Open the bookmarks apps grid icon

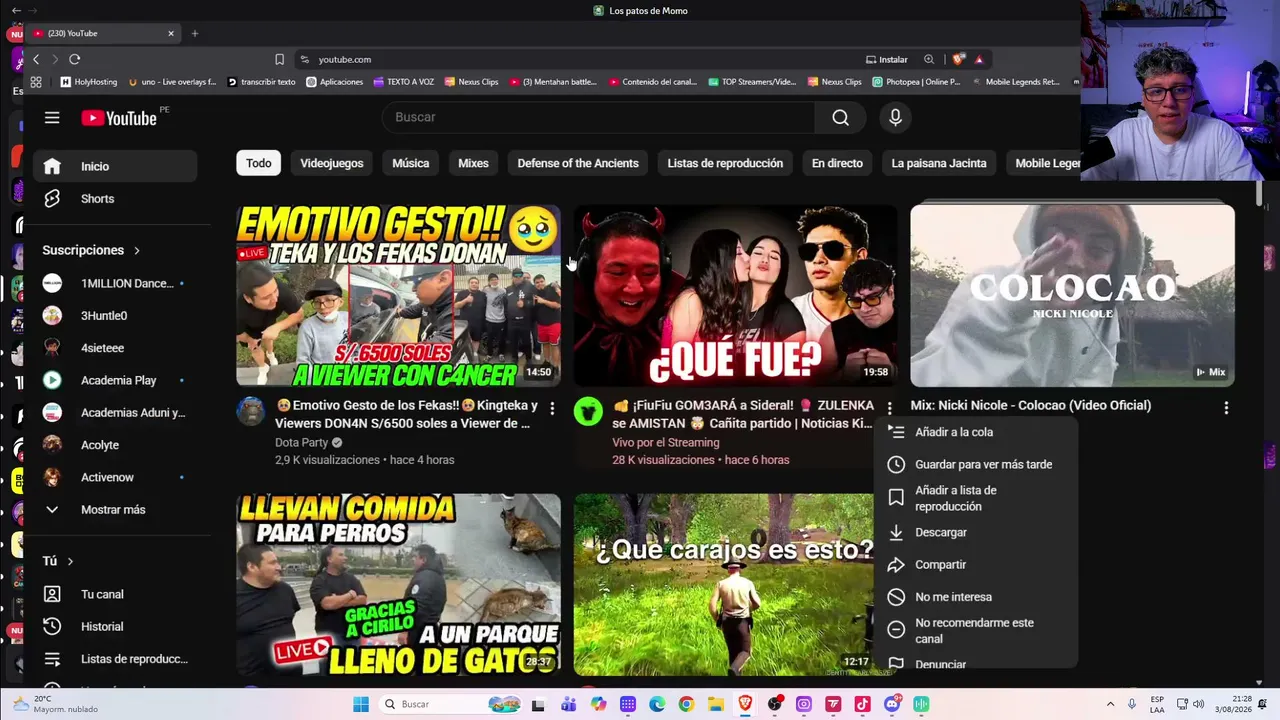point(36,82)
